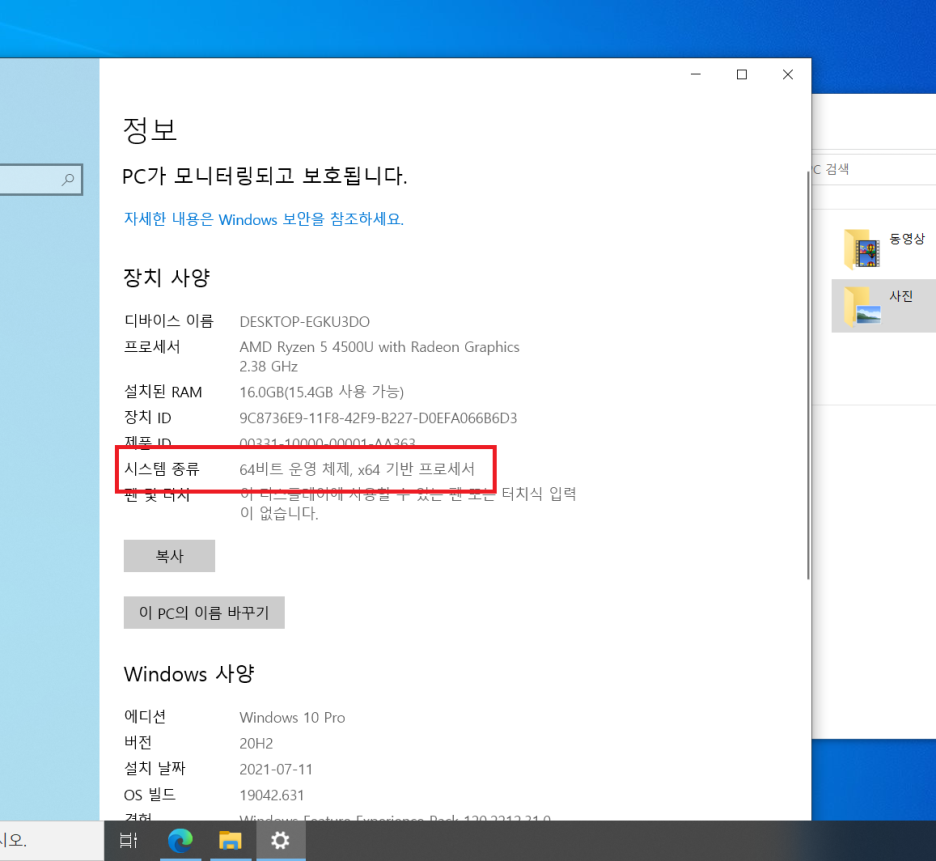The width and height of the screenshot is (936, 861).
Task: Click the Windows 10 Pro edition value
Action: (292, 717)
